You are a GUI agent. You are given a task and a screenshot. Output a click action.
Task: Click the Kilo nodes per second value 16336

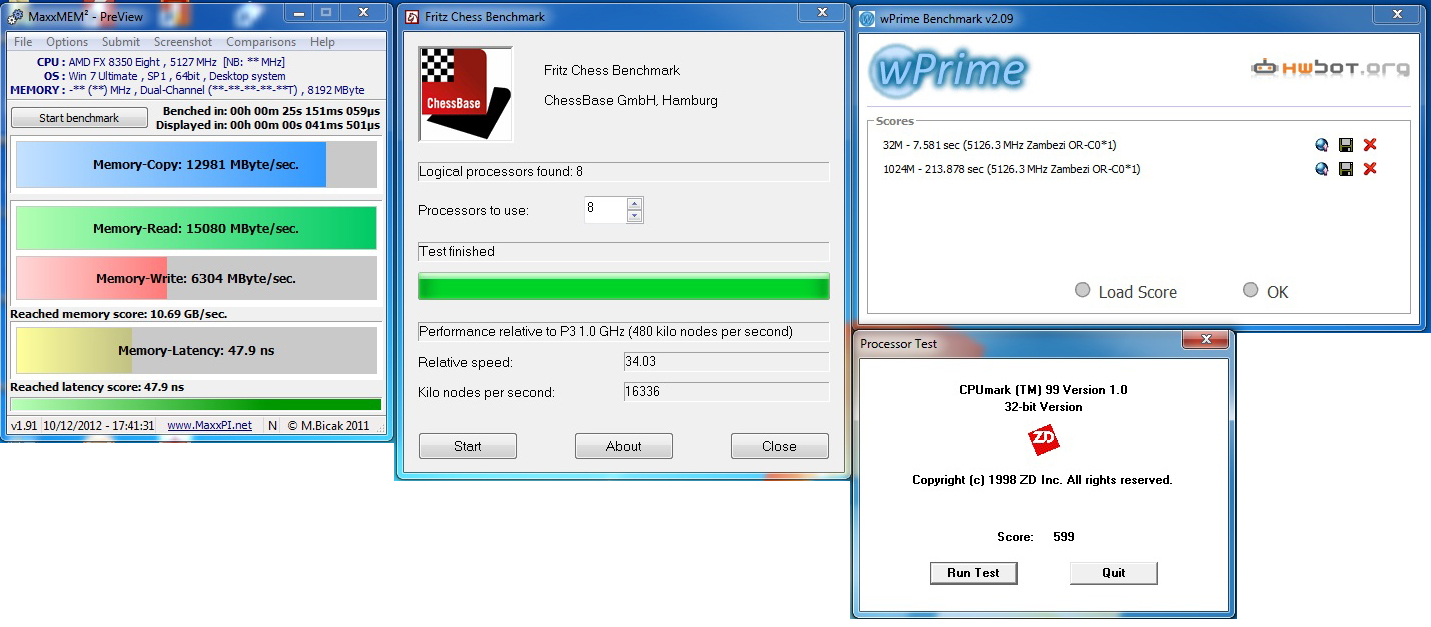pos(726,392)
